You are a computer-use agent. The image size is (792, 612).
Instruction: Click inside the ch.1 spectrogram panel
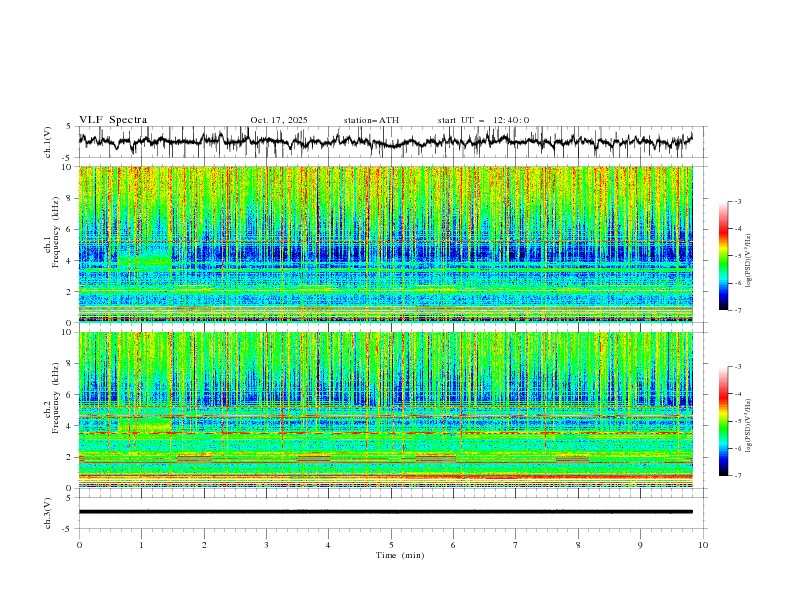385,244
